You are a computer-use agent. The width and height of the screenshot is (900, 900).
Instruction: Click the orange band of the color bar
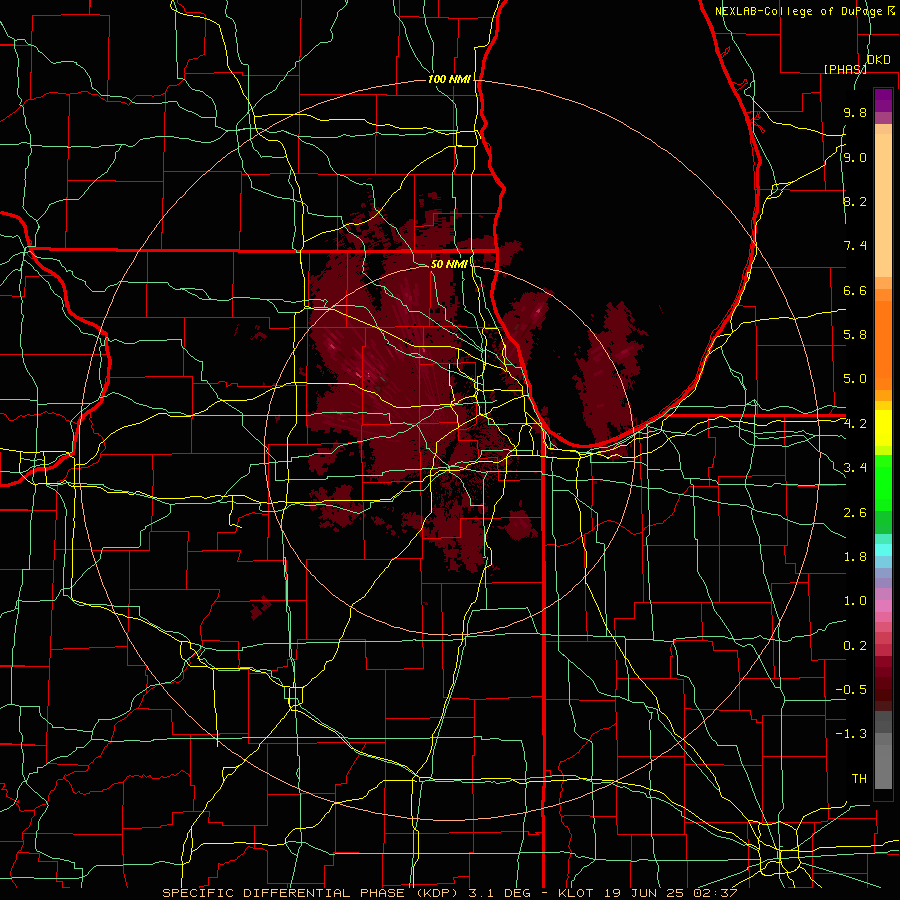[883, 344]
